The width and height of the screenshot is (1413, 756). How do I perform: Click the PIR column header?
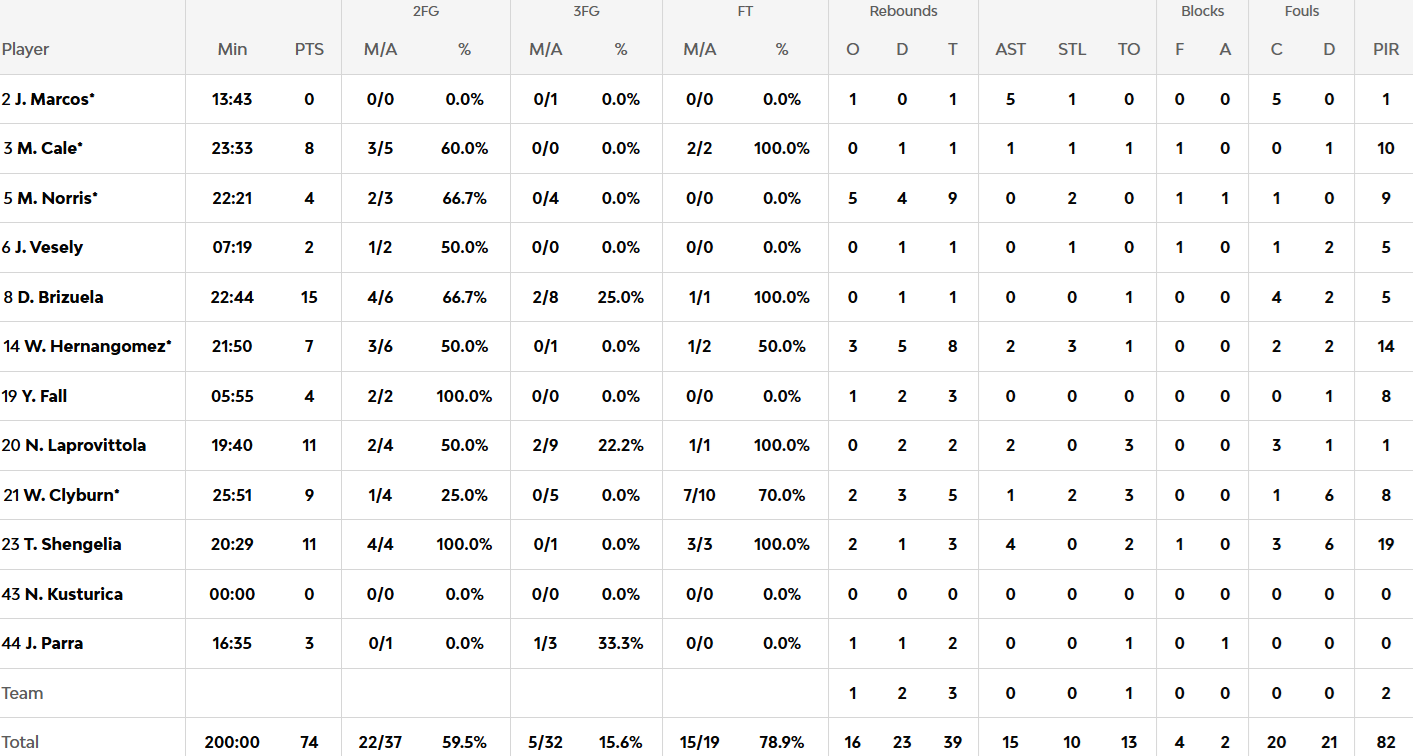(1385, 49)
